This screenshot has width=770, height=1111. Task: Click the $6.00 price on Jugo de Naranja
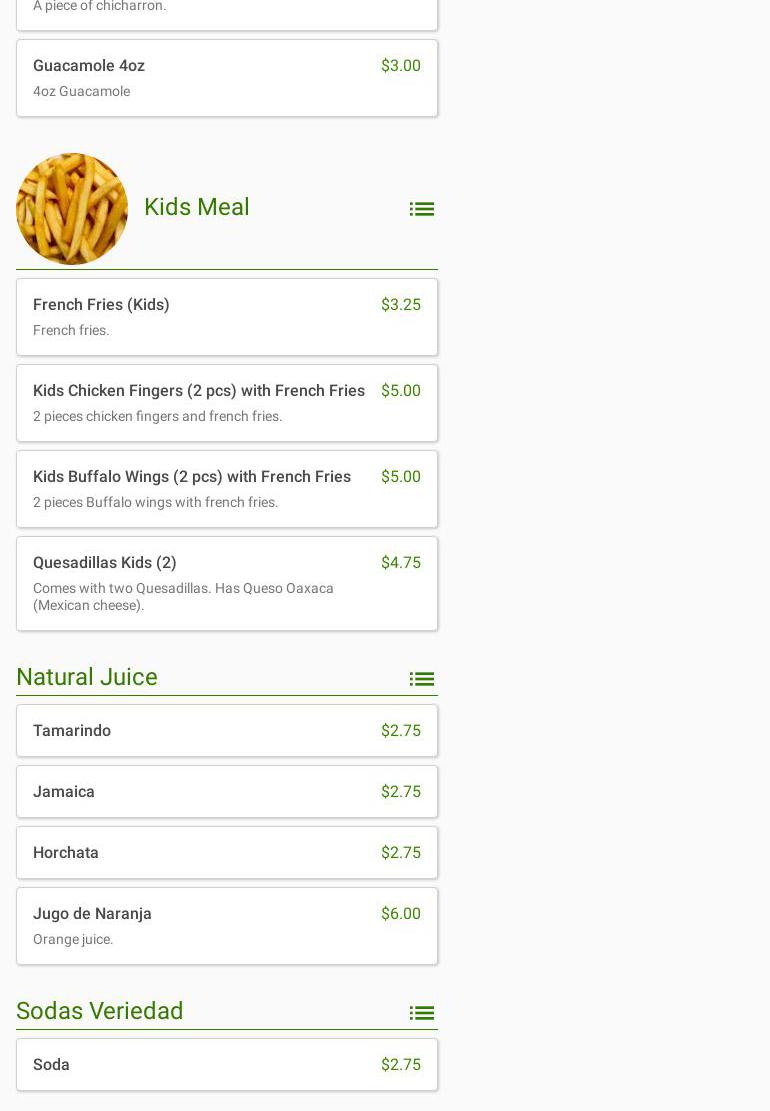tap(400, 913)
